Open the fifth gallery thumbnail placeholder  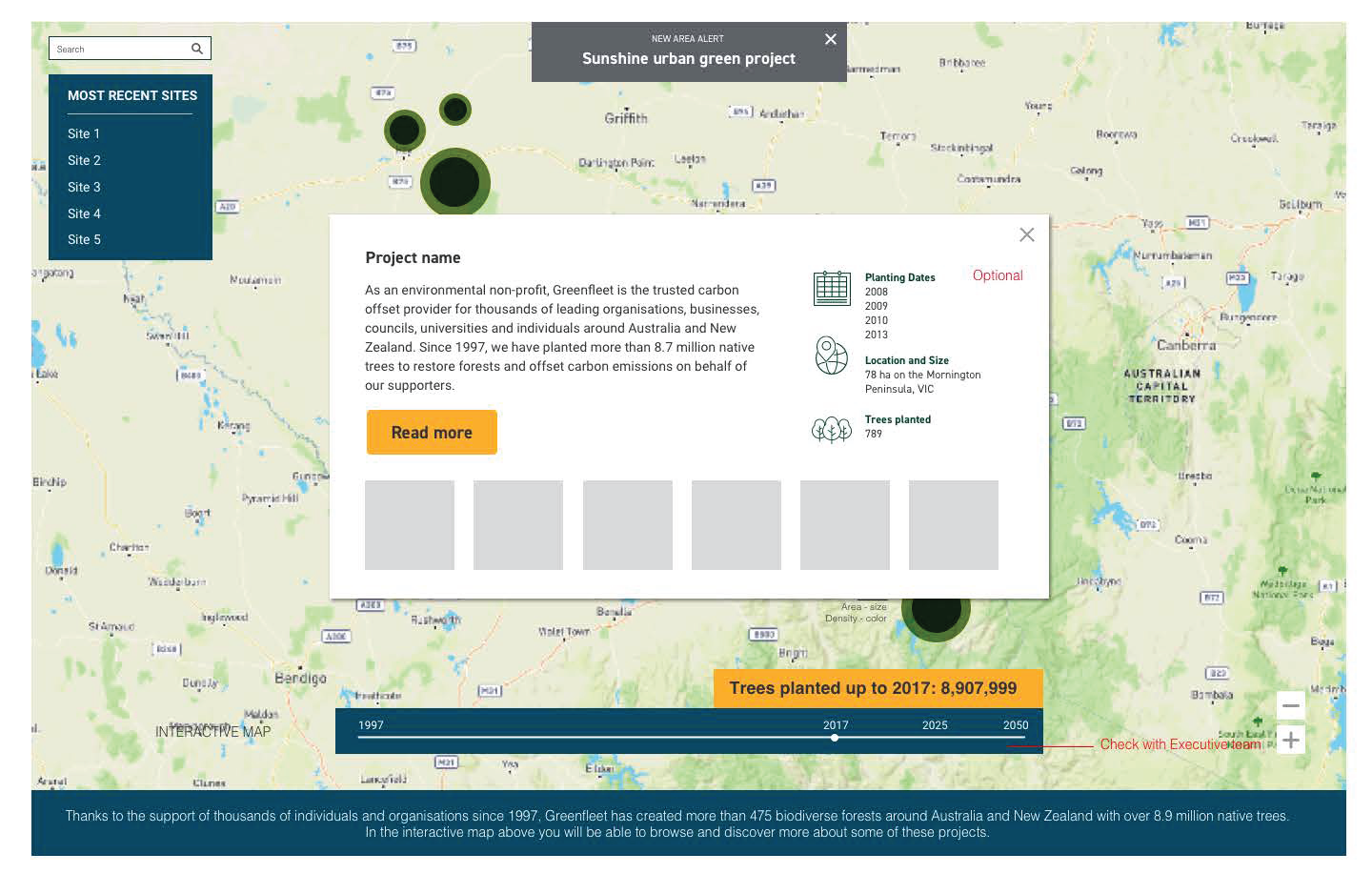tap(845, 525)
